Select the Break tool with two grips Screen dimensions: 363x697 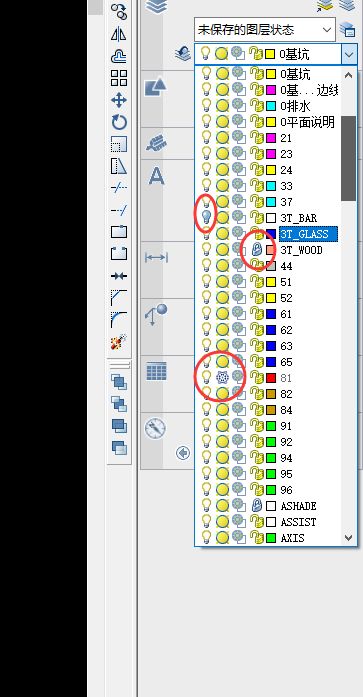[x=119, y=254]
